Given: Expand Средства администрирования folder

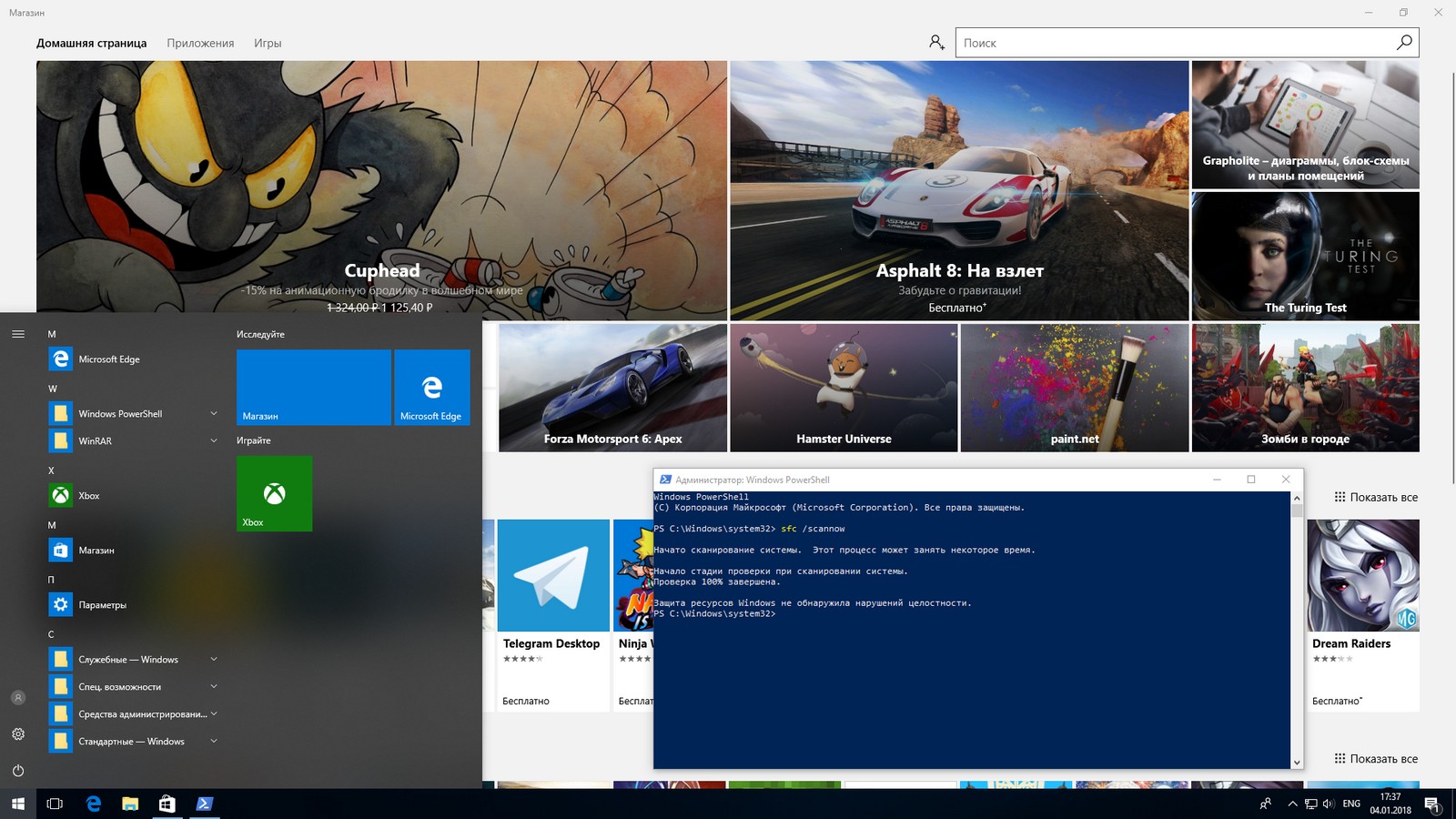Looking at the screenshot, I should pyautogui.click(x=214, y=714).
